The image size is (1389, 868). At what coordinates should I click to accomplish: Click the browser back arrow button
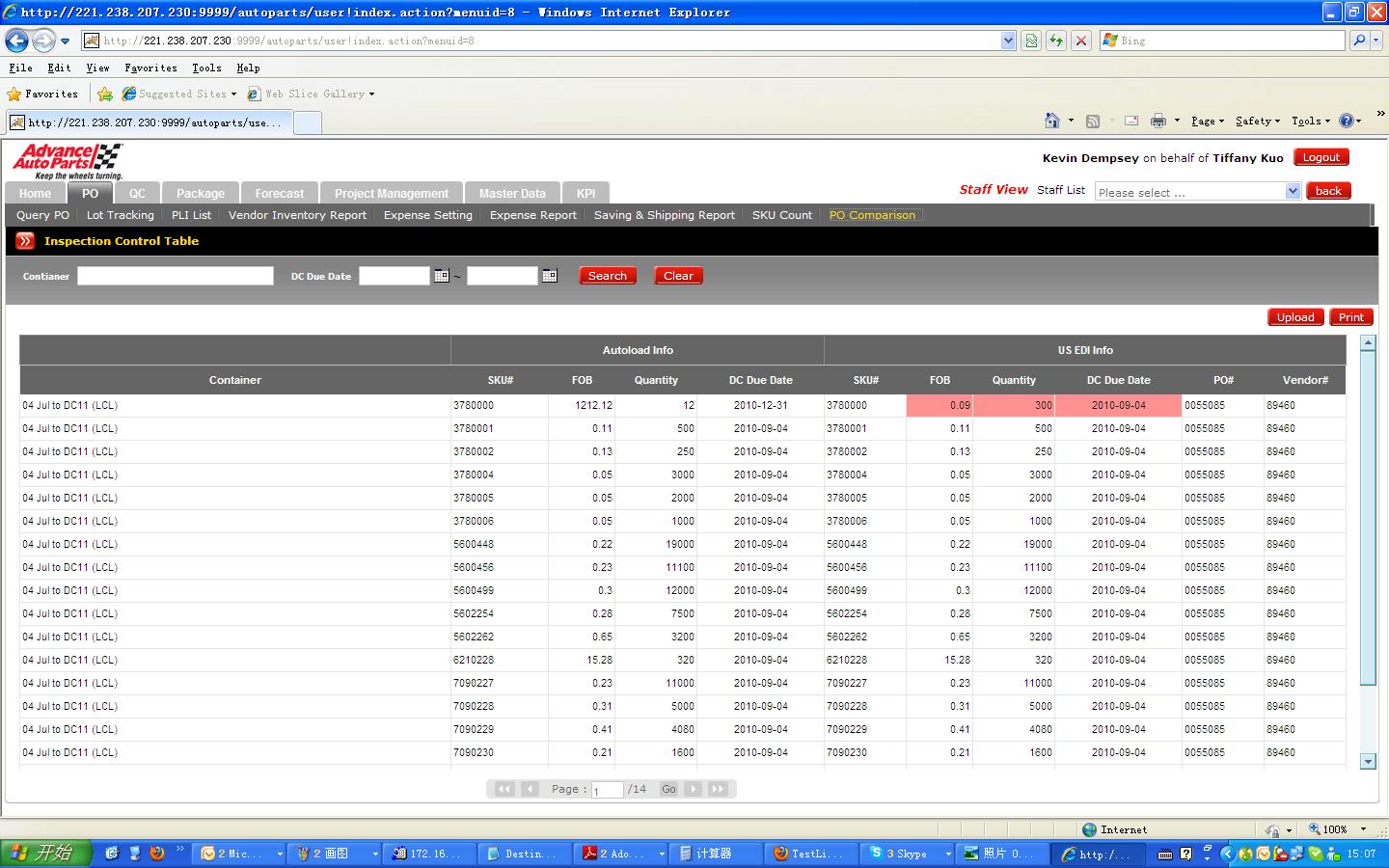(17, 41)
